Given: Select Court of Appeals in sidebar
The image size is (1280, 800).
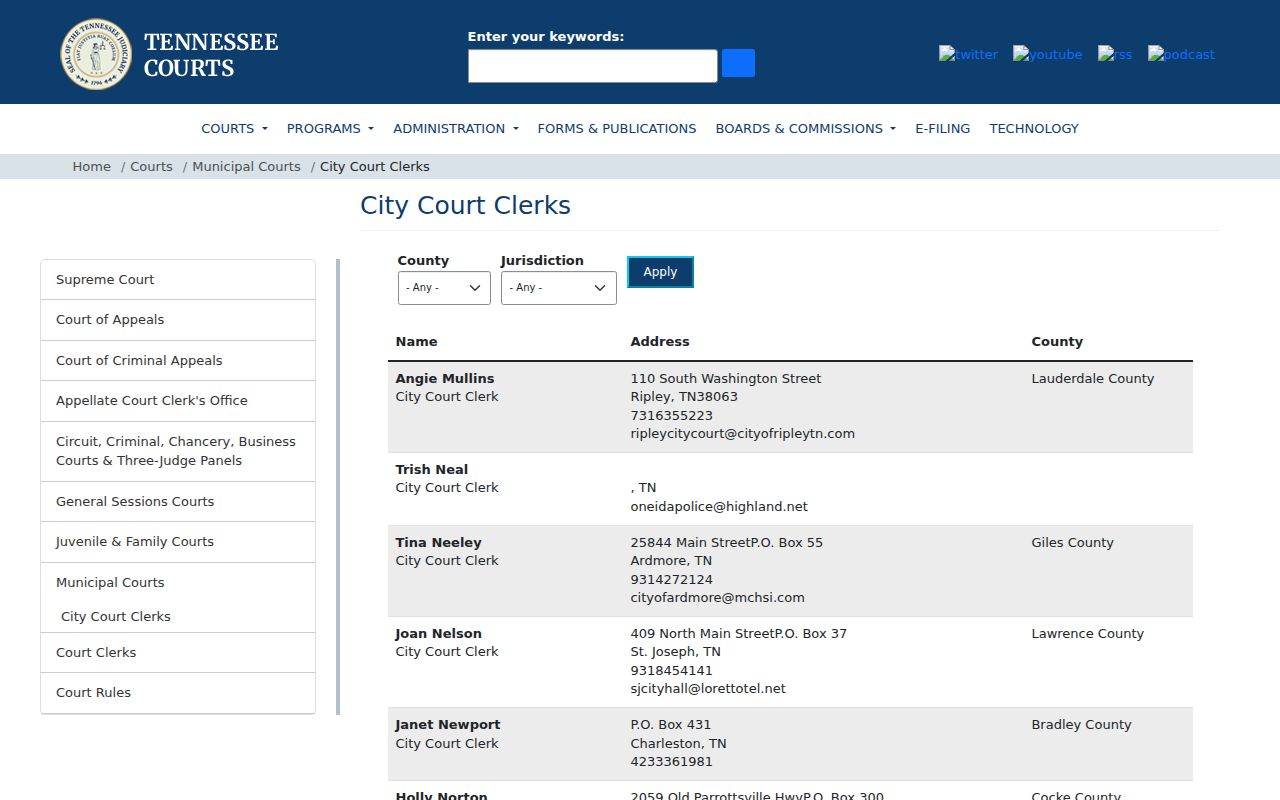Looking at the screenshot, I should pos(178,320).
